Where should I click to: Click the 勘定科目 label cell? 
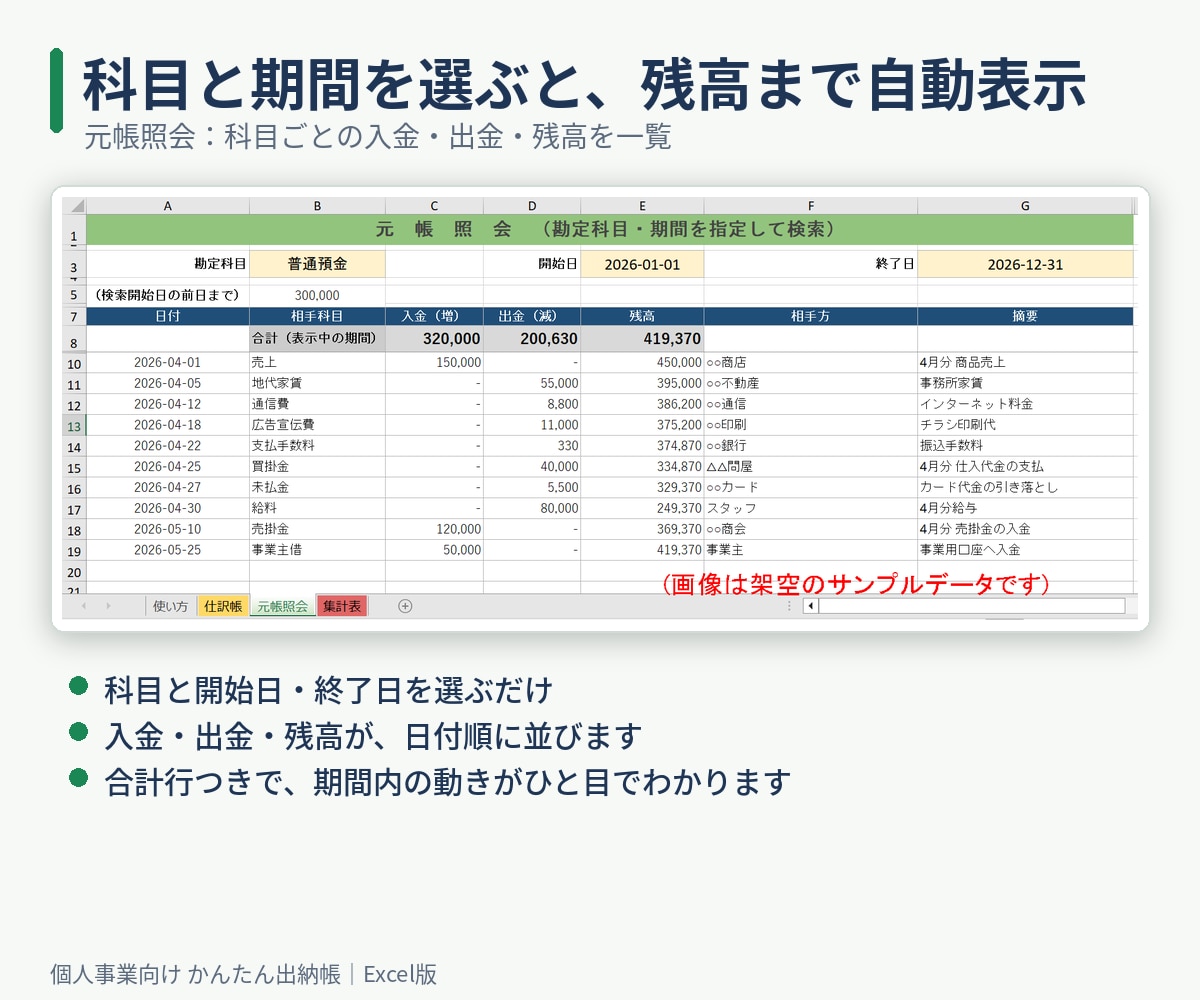pyautogui.click(x=168, y=264)
